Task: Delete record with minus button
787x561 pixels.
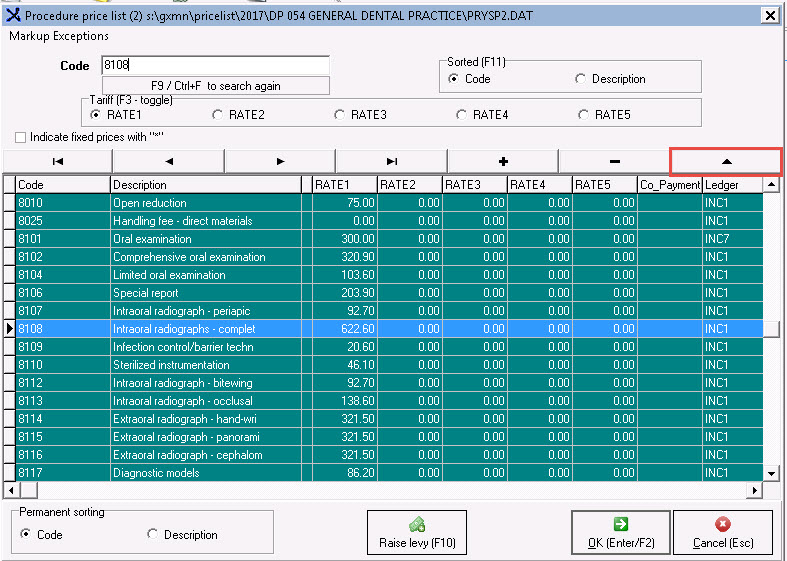Action: coord(613,161)
